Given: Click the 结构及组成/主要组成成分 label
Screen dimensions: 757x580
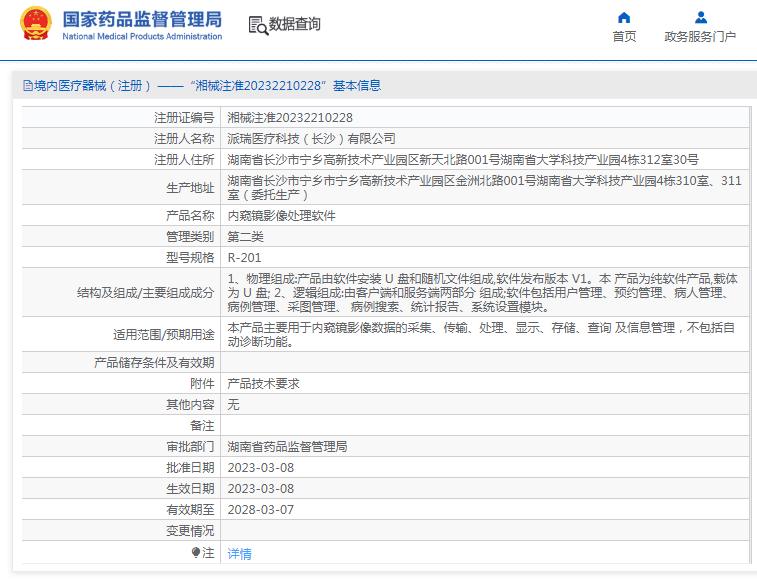Looking at the screenshot, I should [145, 293].
